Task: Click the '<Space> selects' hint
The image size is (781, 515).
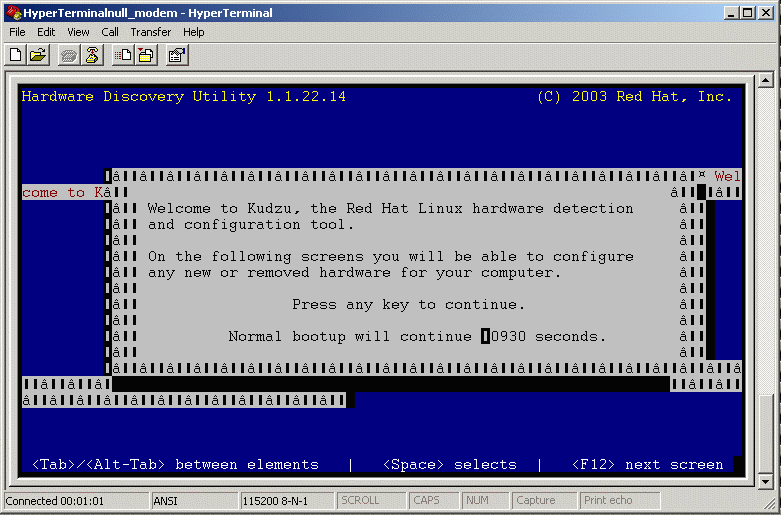Action: point(450,464)
